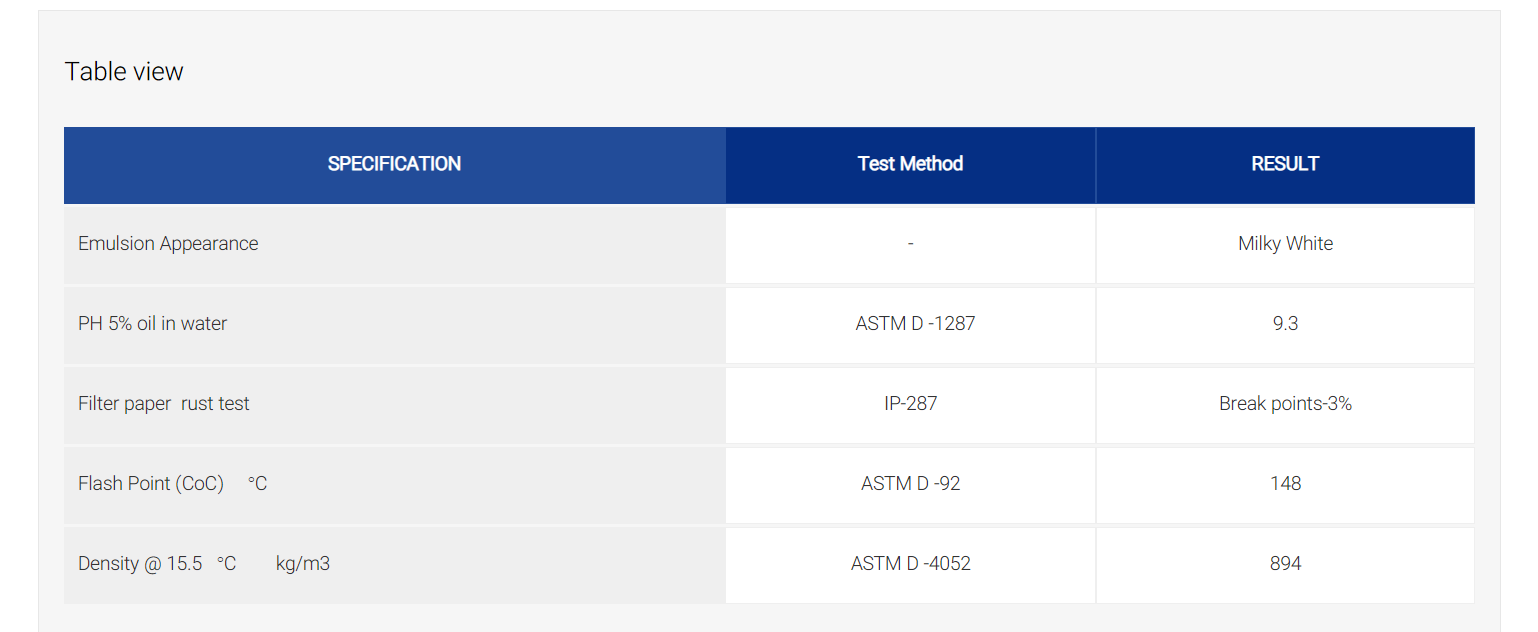The image size is (1538, 632).
Task: Select the 894 density result value
Action: [x=1285, y=564]
